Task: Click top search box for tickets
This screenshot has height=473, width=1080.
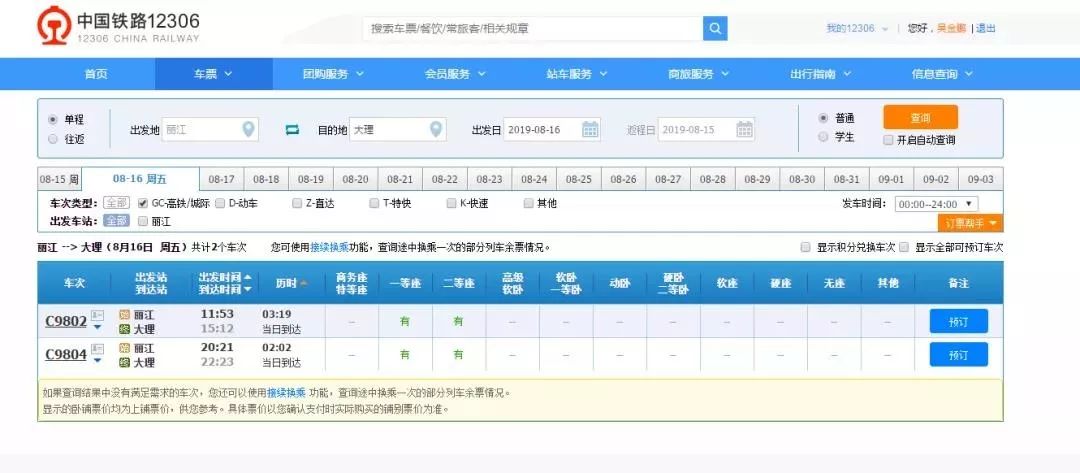Action: click(532, 28)
